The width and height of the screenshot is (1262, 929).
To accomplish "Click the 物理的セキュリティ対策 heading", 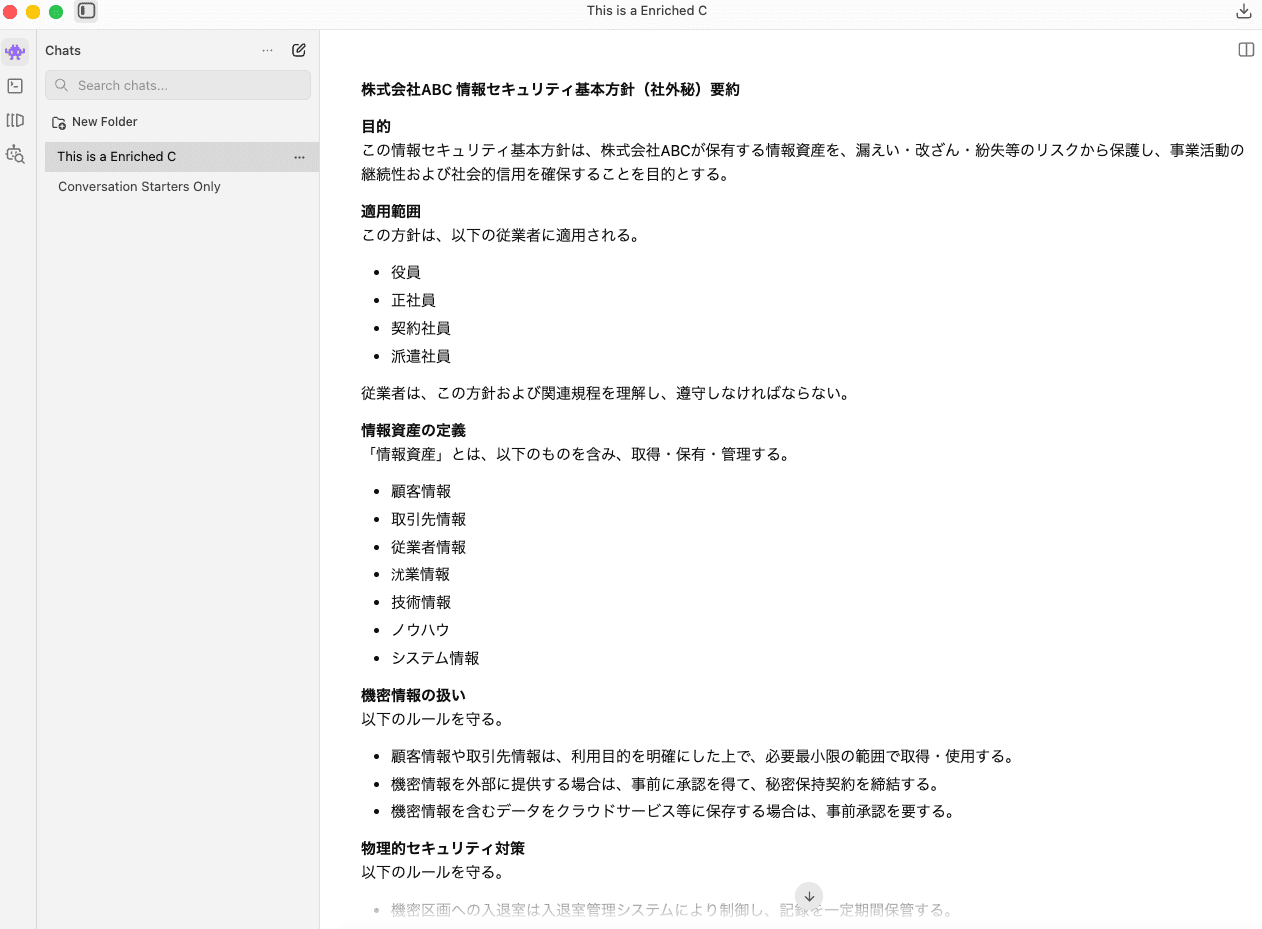I will click(x=443, y=848).
